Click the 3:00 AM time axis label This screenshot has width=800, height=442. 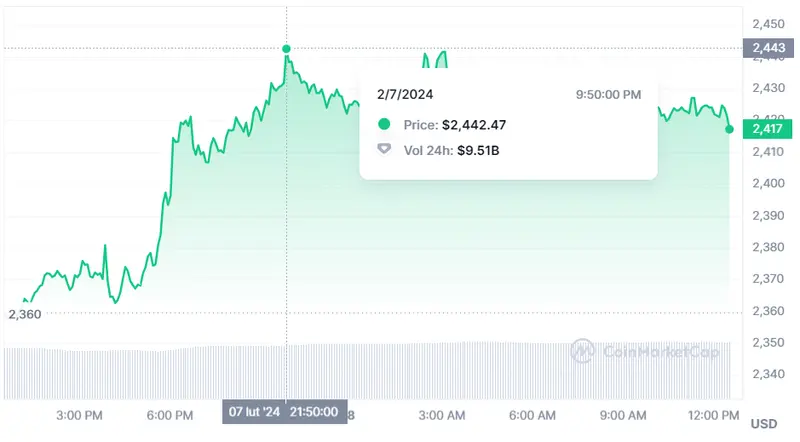tap(442, 414)
